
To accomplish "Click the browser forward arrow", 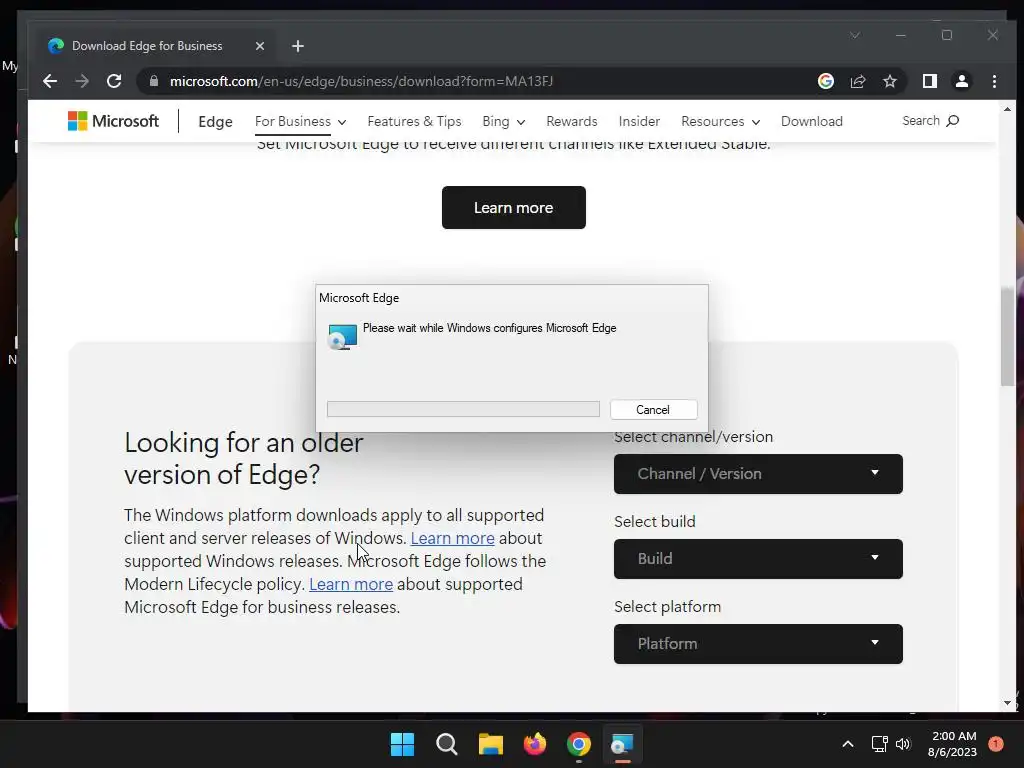I will tap(82, 81).
